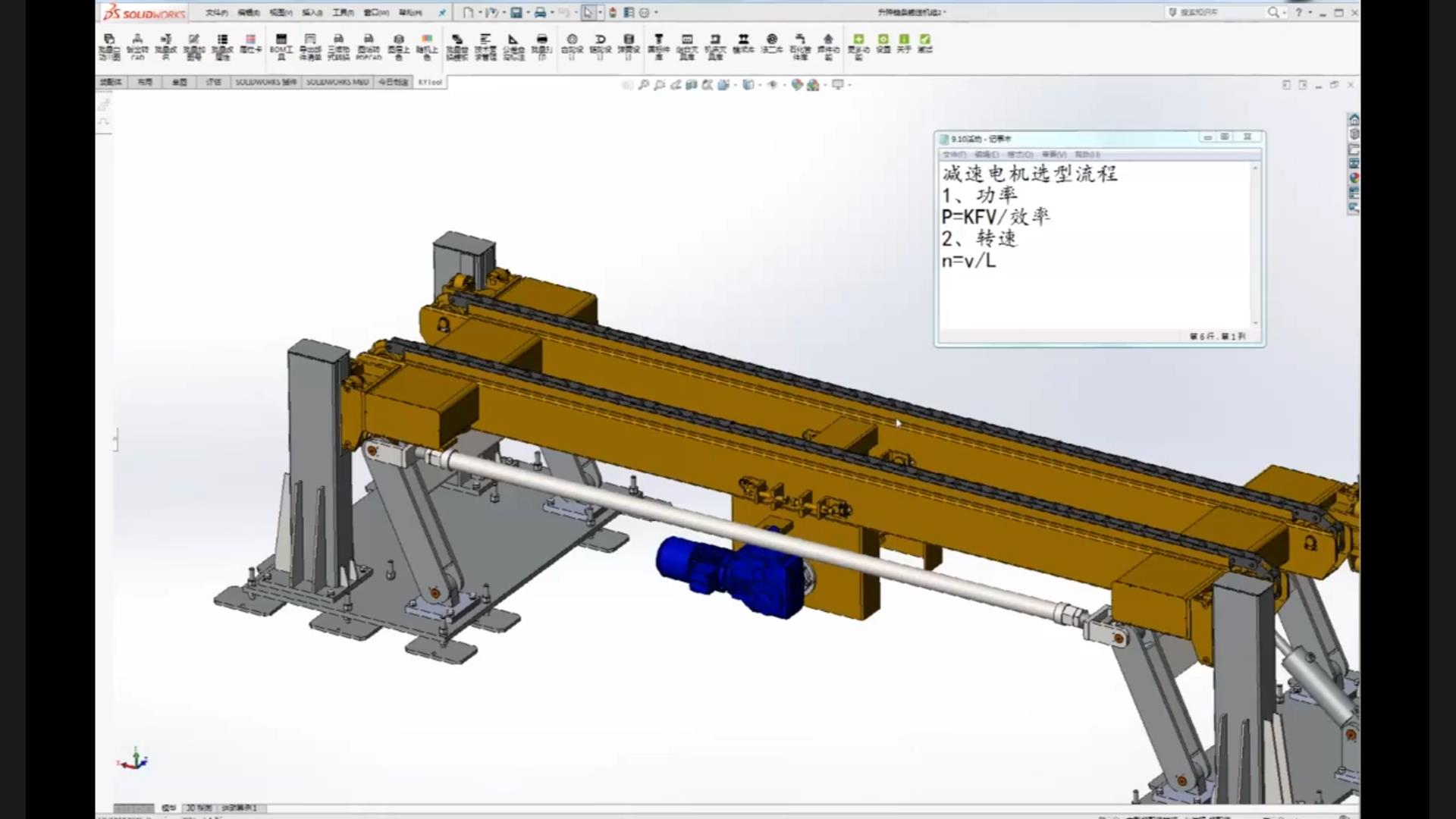The height and width of the screenshot is (819, 1456).
Task: Open the Print dropdown arrow
Action: [551, 13]
